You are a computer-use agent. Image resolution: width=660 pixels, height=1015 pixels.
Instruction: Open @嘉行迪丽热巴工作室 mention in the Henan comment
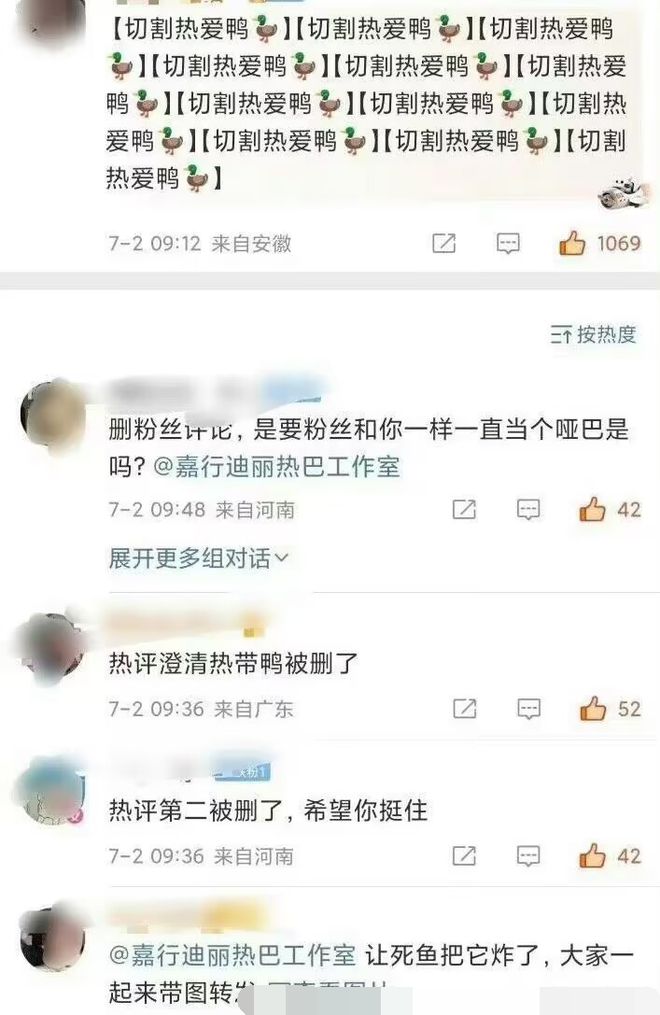[x=276, y=467]
